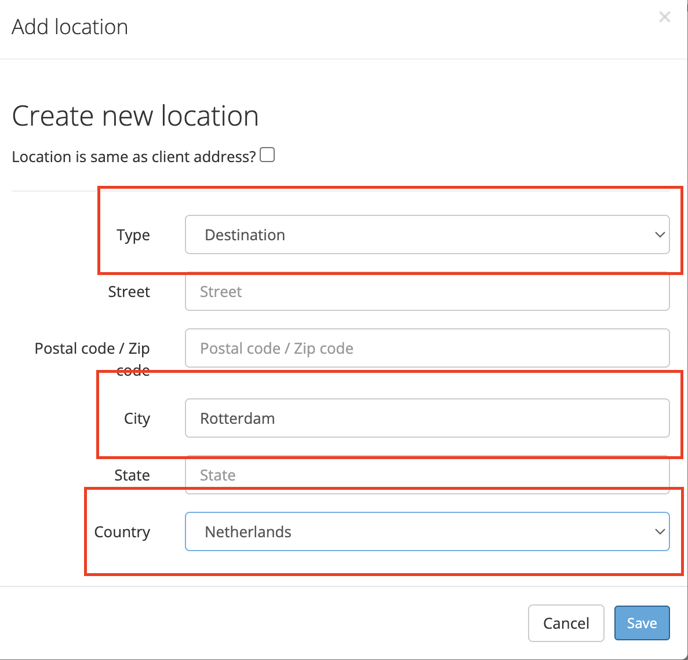
Task: Click the Create new location heading
Action: click(135, 116)
